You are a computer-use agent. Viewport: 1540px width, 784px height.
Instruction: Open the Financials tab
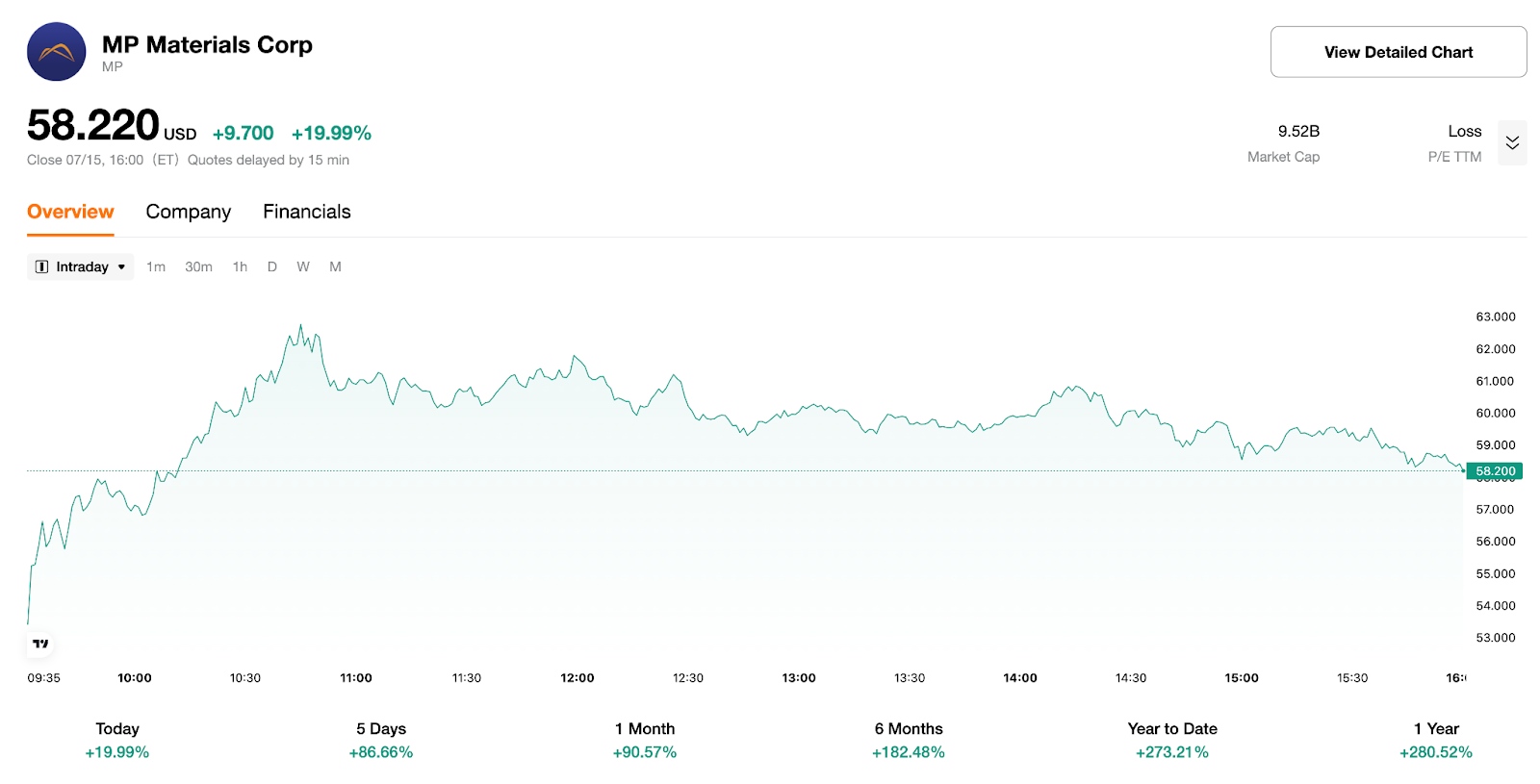(306, 212)
